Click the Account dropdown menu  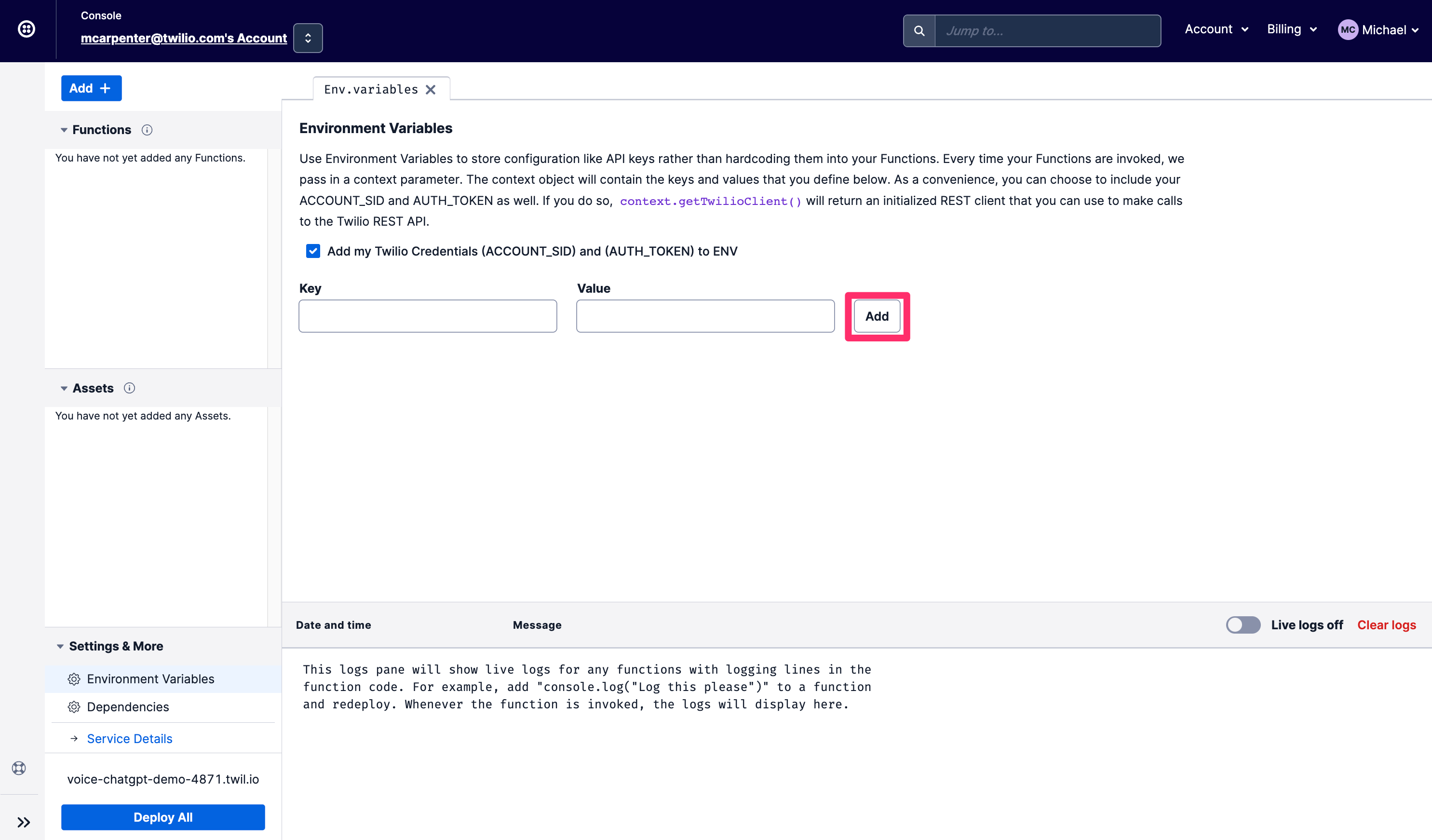pyautogui.click(x=1215, y=30)
